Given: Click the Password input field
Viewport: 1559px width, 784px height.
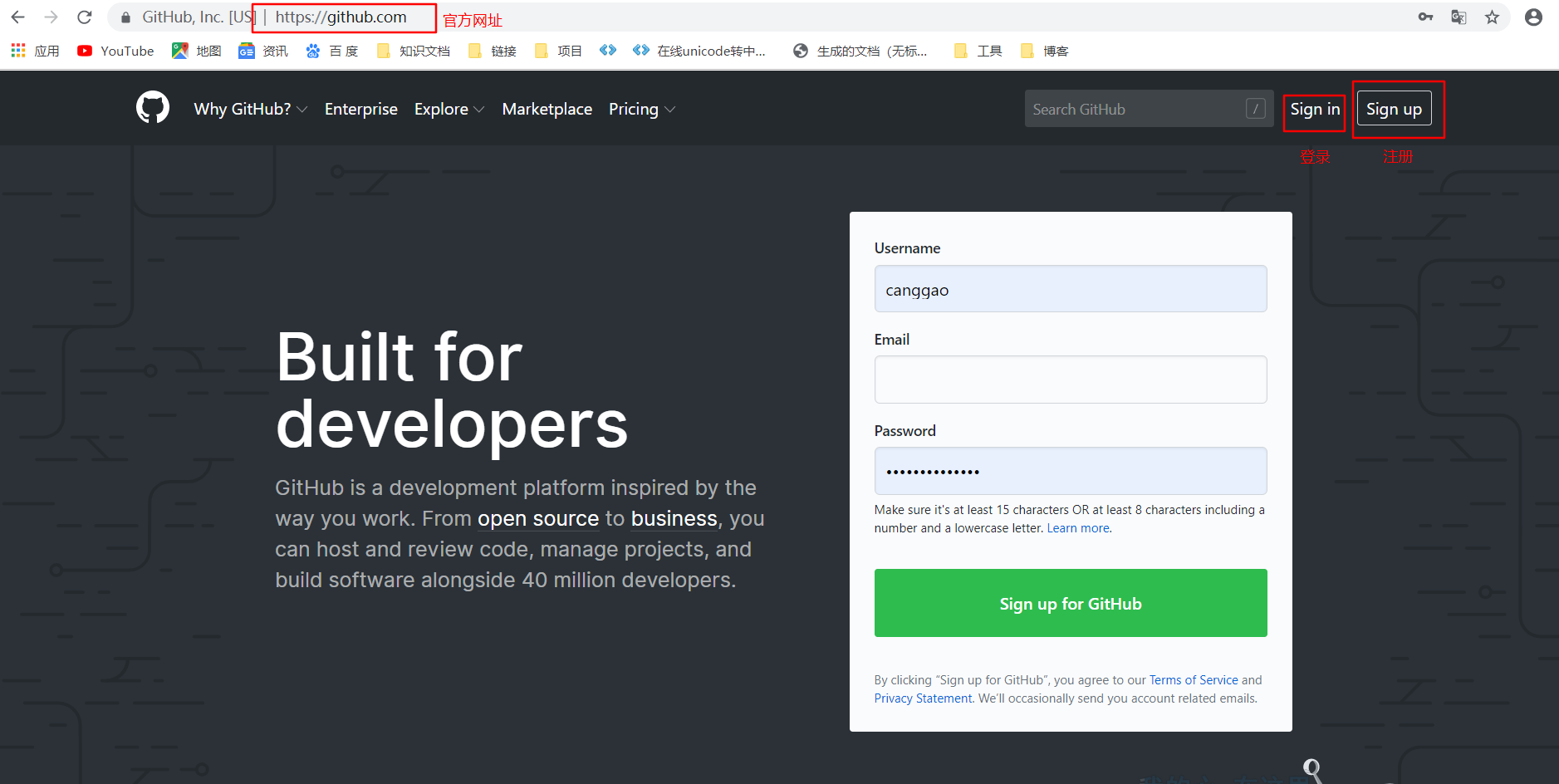Looking at the screenshot, I should 1071,471.
